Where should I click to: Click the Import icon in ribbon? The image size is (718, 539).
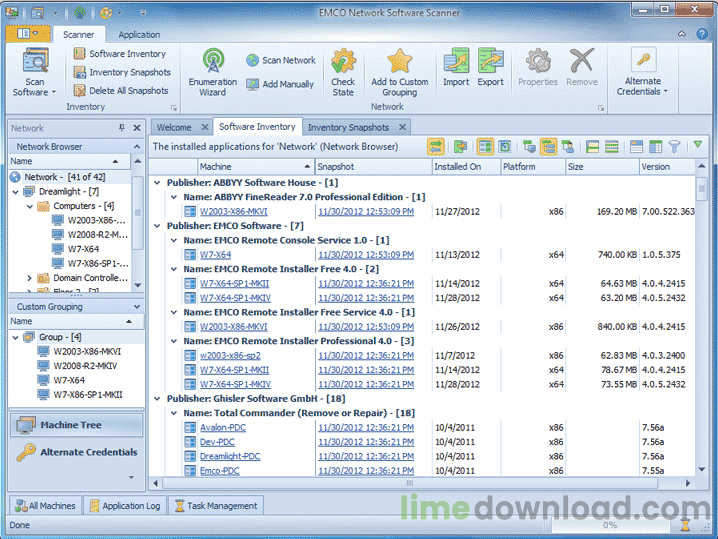click(x=456, y=61)
